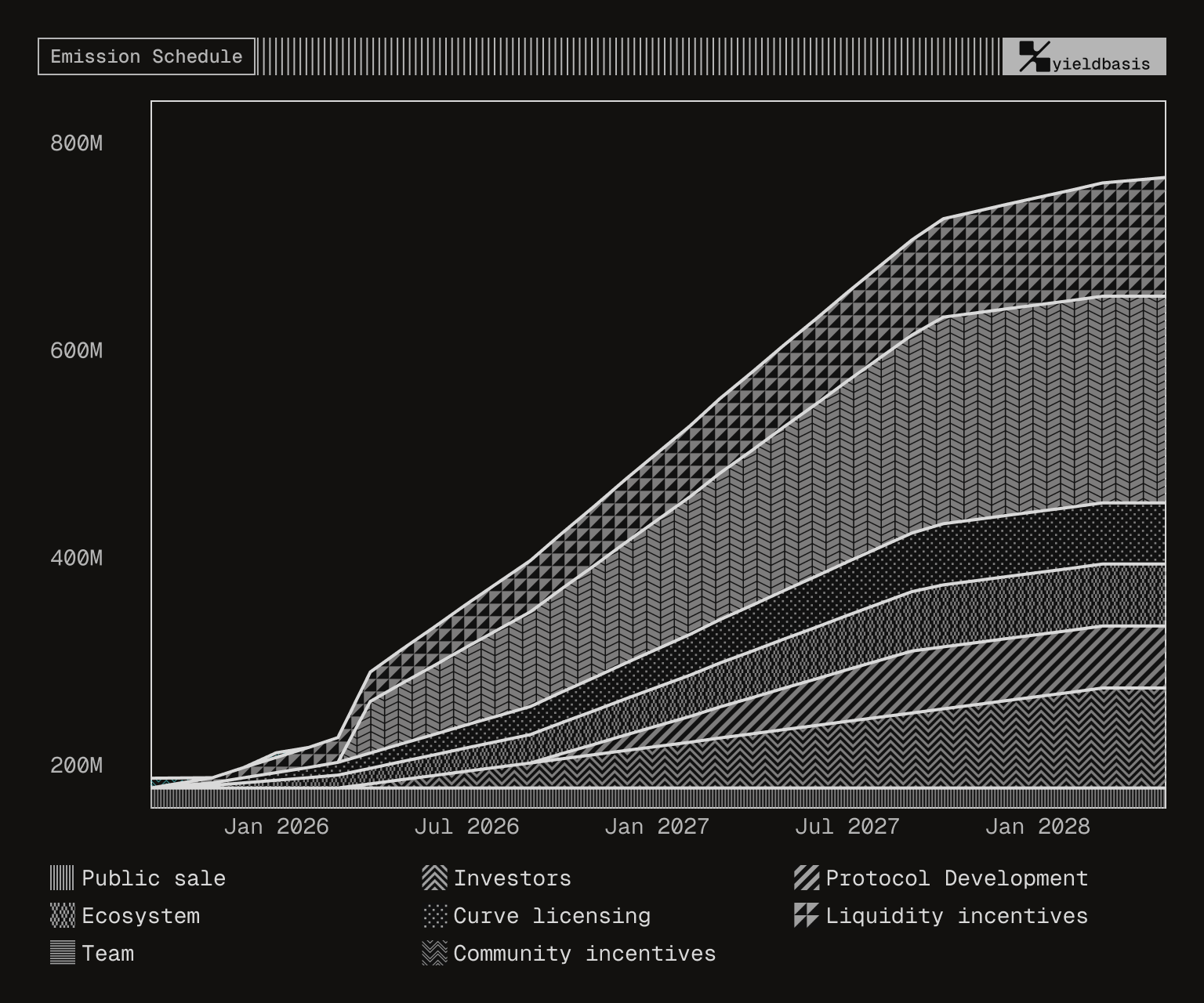This screenshot has height=1003, width=1204.
Task: Click the 400M y-axis label
Action: (x=76, y=558)
